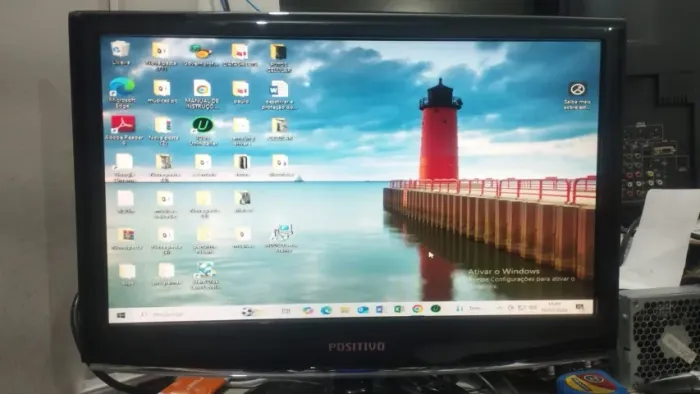Open the green U uninstaller desktop shortcut

click(203, 130)
